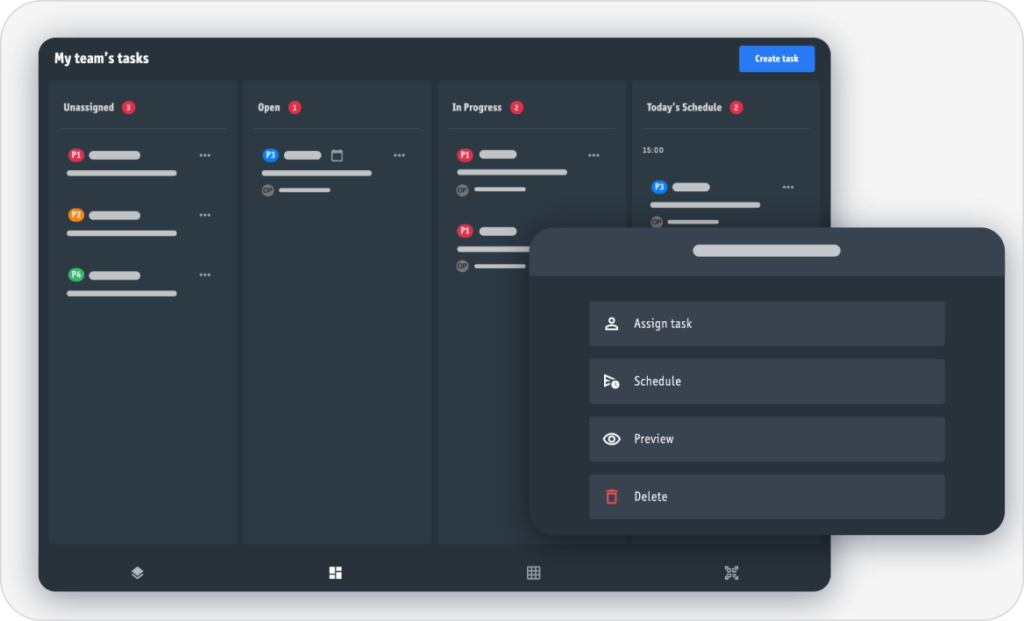Expand the app using the fullscreen icon

point(731,573)
